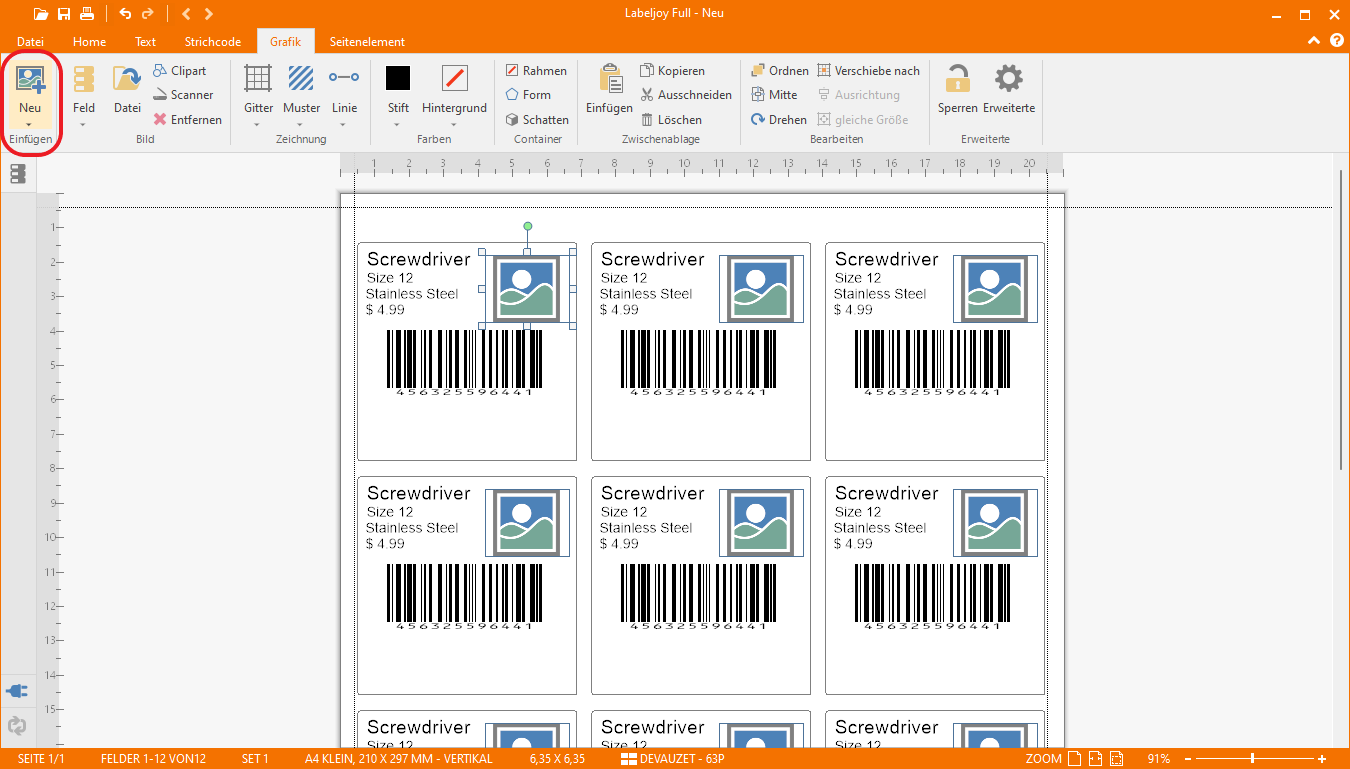
Task: Click the Neu insert image icon
Action: 30,79
